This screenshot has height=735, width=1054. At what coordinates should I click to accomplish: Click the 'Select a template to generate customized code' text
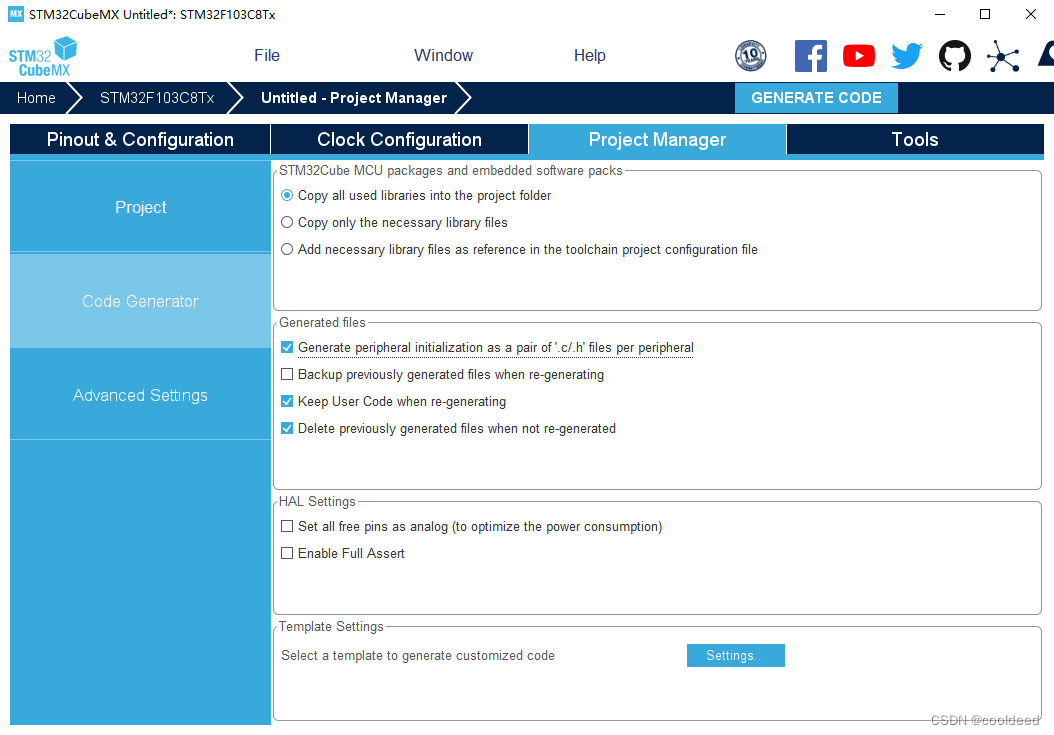tap(418, 656)
